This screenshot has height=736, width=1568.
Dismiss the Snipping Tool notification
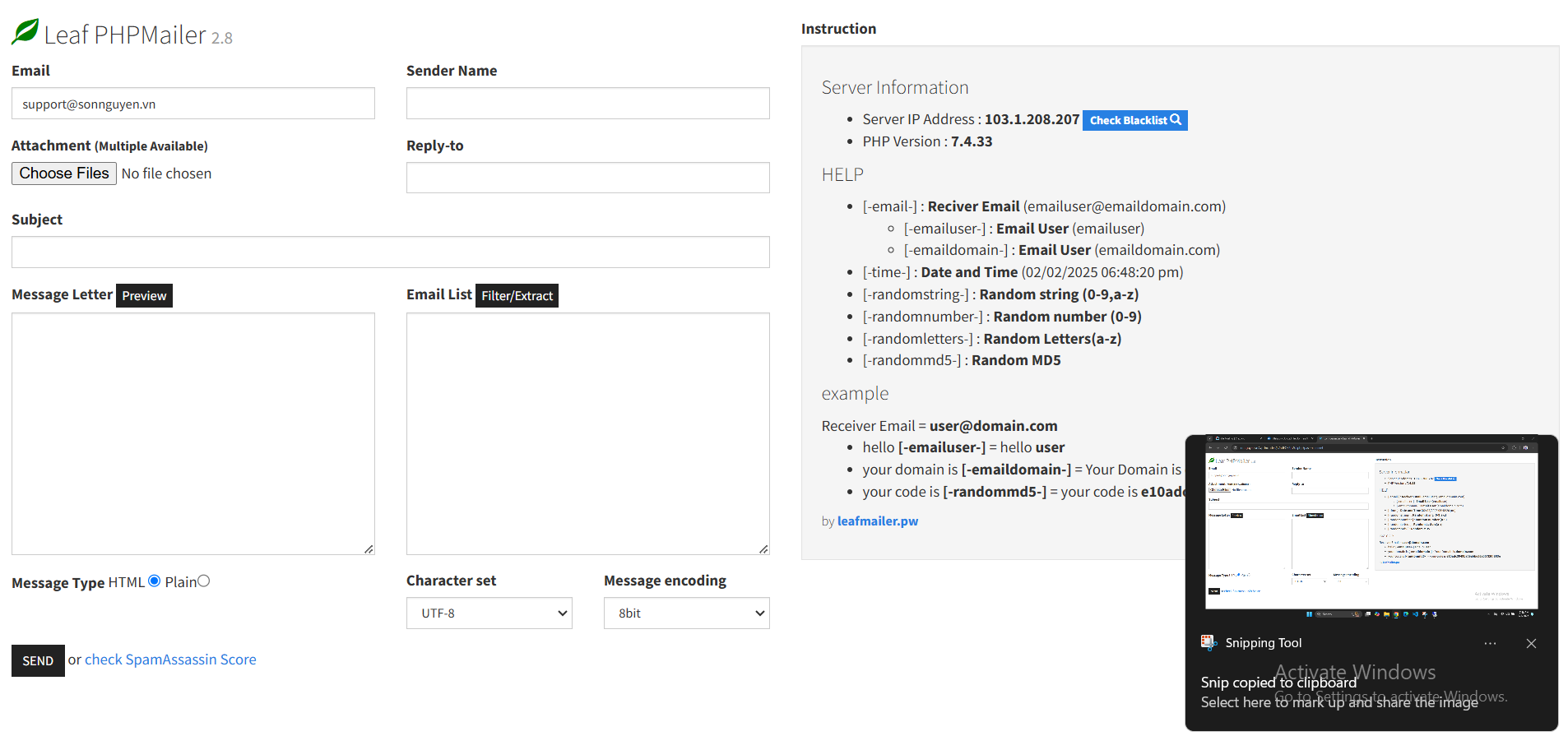pyautogui.click(x=1531, y=643)
